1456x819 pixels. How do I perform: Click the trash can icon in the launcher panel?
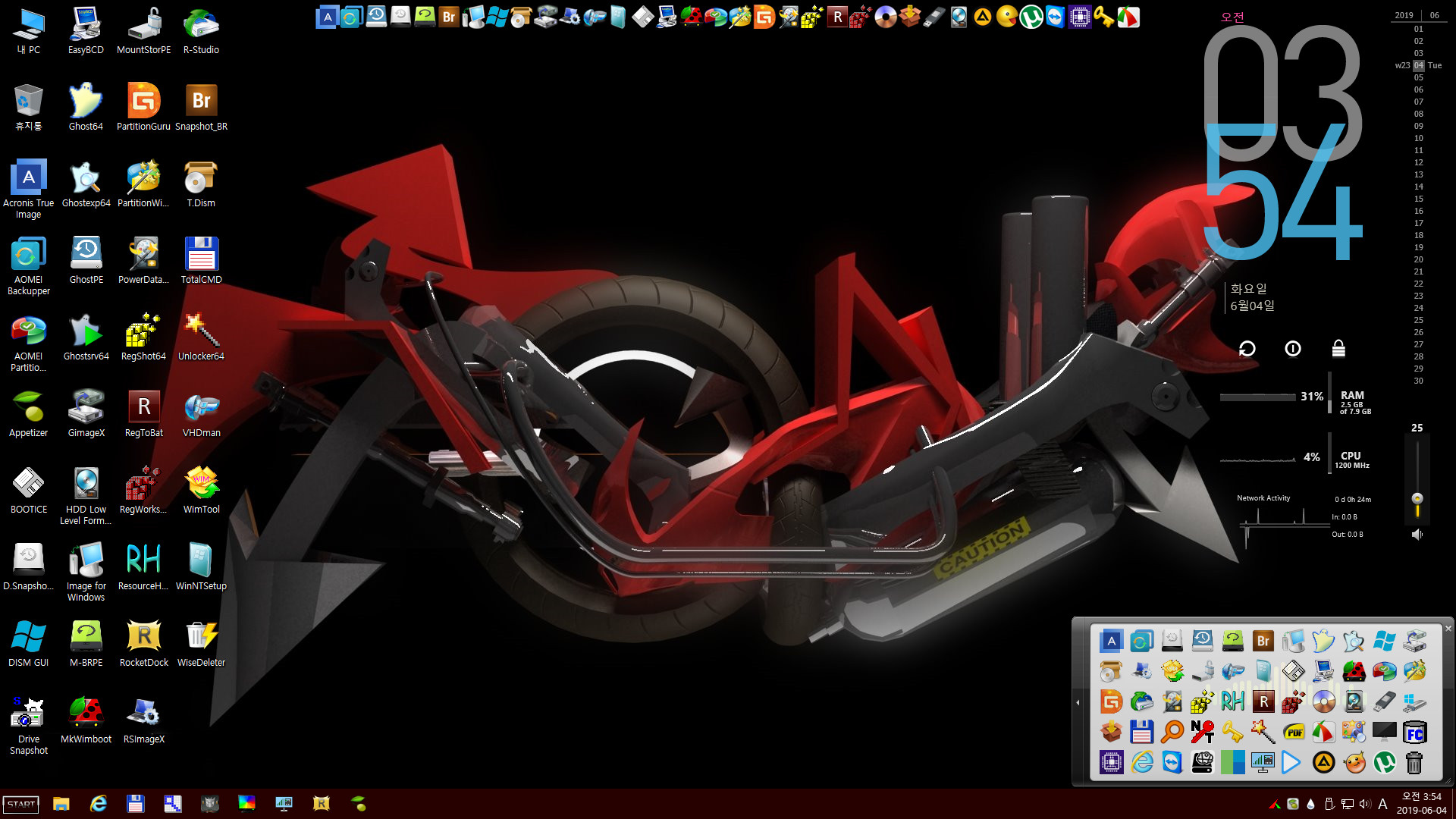1414,762
